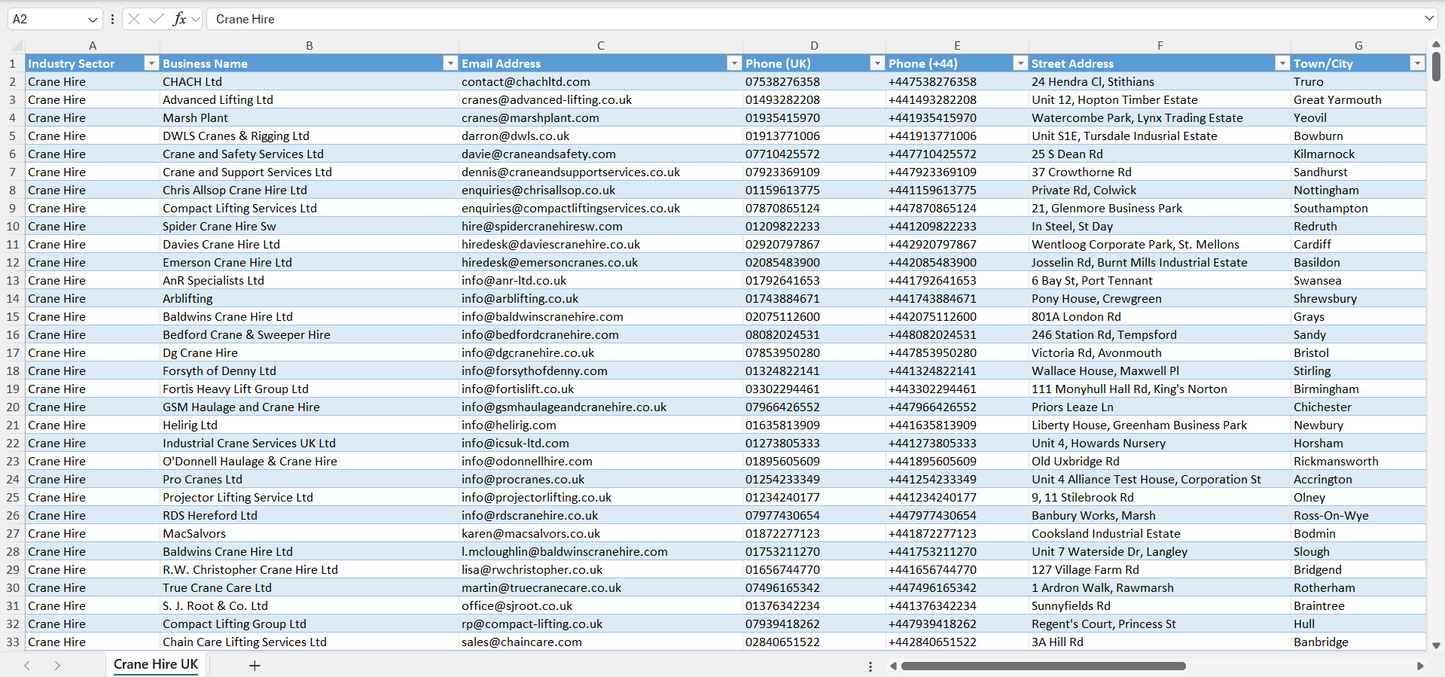Select cell info@icsuk-ltd.com
The height and width of the screenshot is (677, 1445).
pyautogui.click(x=600, y=443)
